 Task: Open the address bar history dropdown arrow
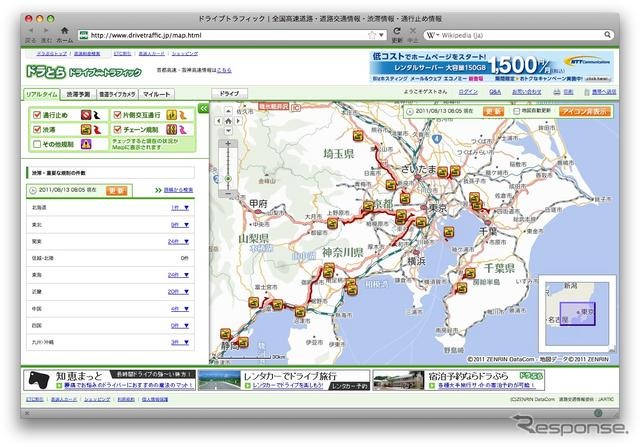(x=381, y=36)
